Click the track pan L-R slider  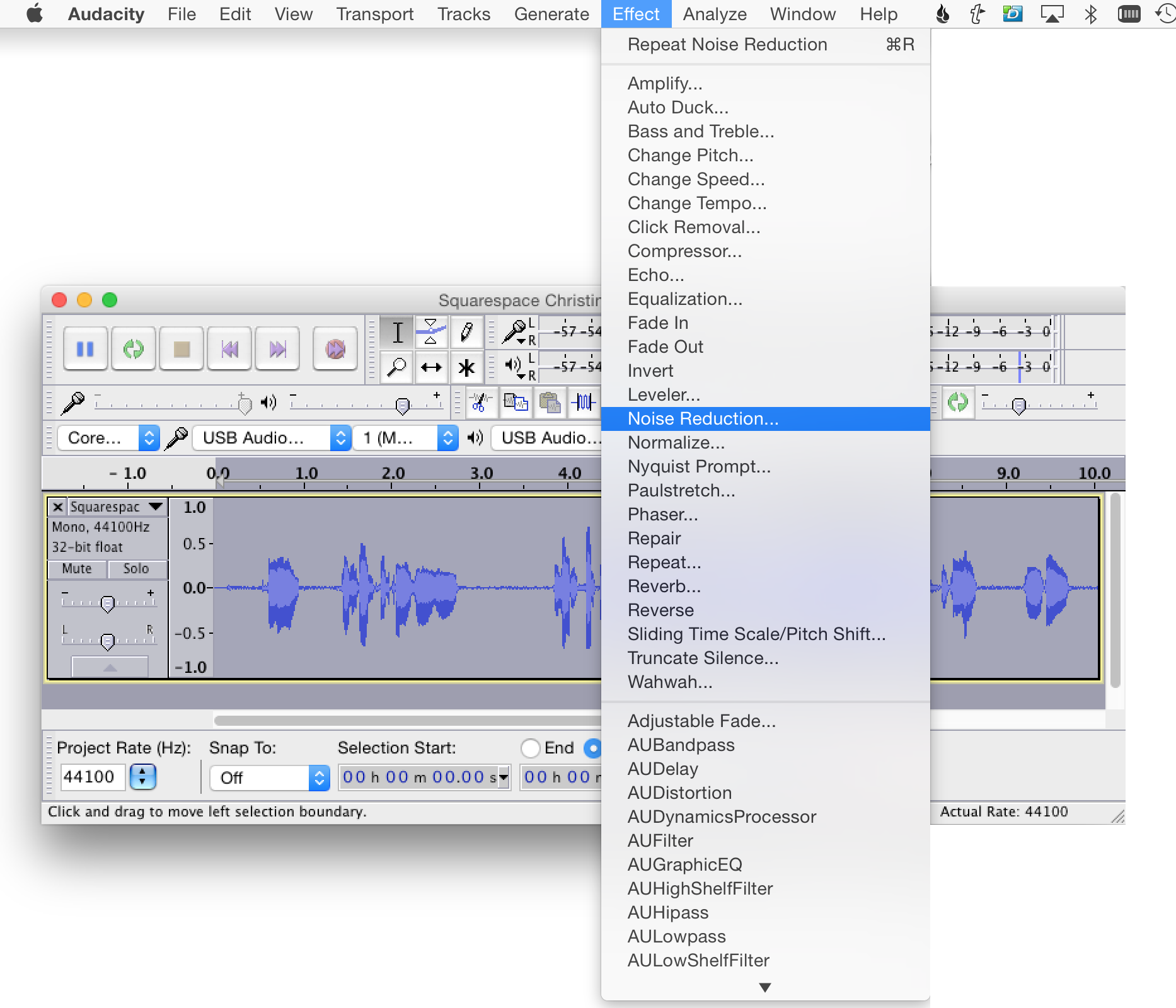pos(108,641)
